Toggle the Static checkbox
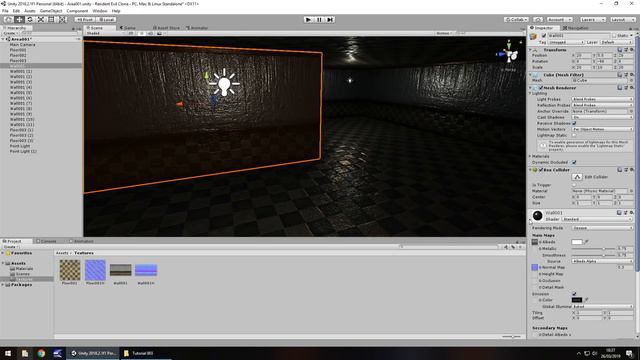Image resolution: width=640 pixels, height=360 pixels. tap(614, 36)
